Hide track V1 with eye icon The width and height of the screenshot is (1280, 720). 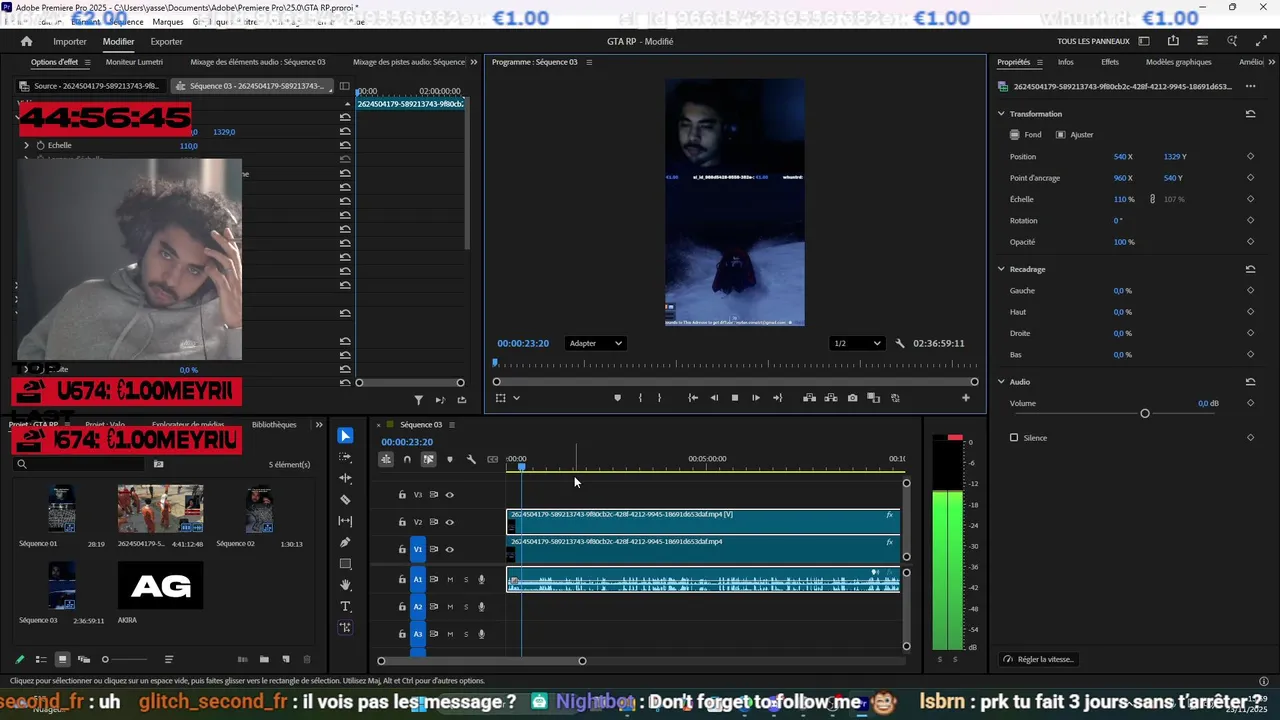[x=449, y=549]
